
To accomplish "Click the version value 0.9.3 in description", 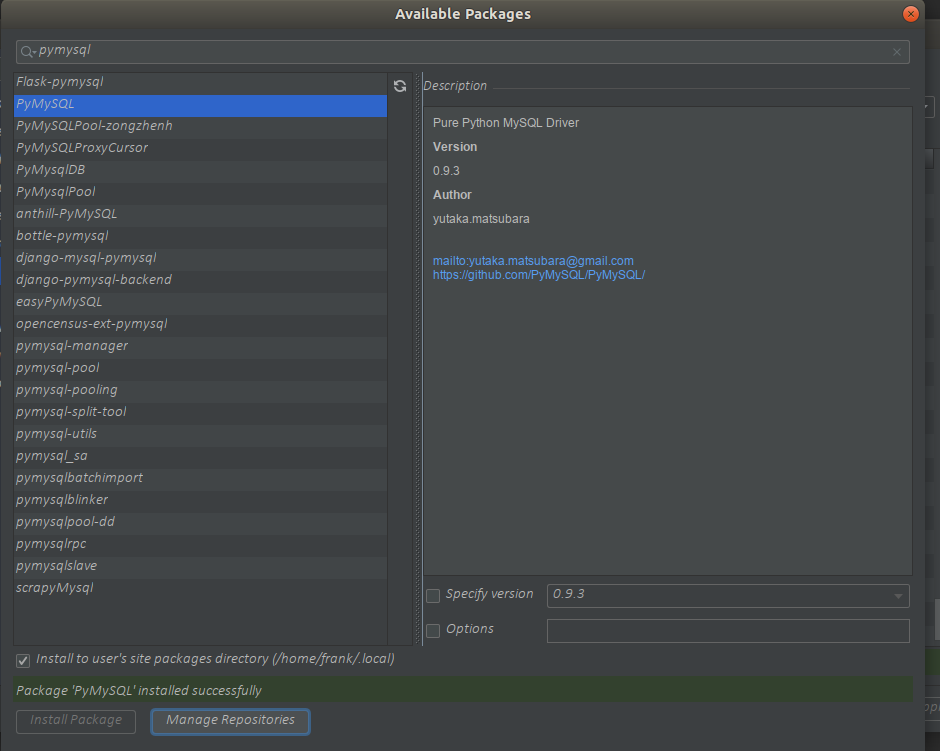I will [446, 171].
